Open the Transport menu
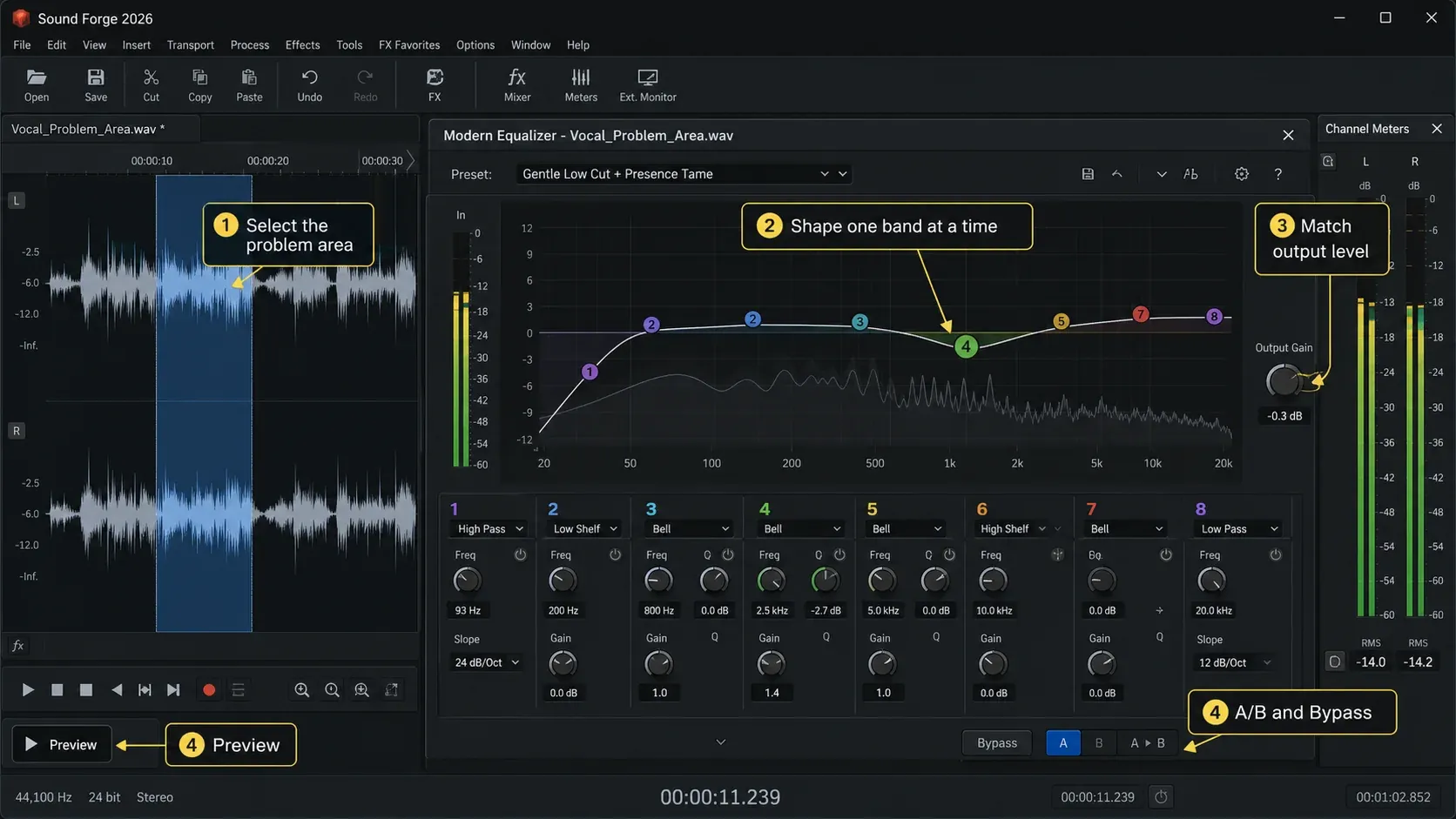Screen dimensions: 1456x819 (x=191, y=45)
